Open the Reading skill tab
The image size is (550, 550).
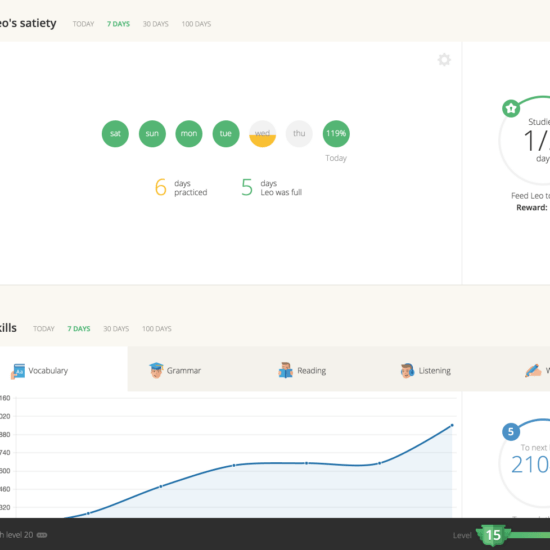coord(302,370)
